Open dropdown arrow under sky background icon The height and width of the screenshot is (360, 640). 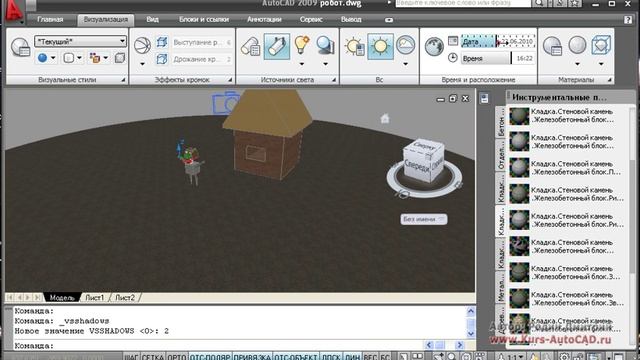405,64
